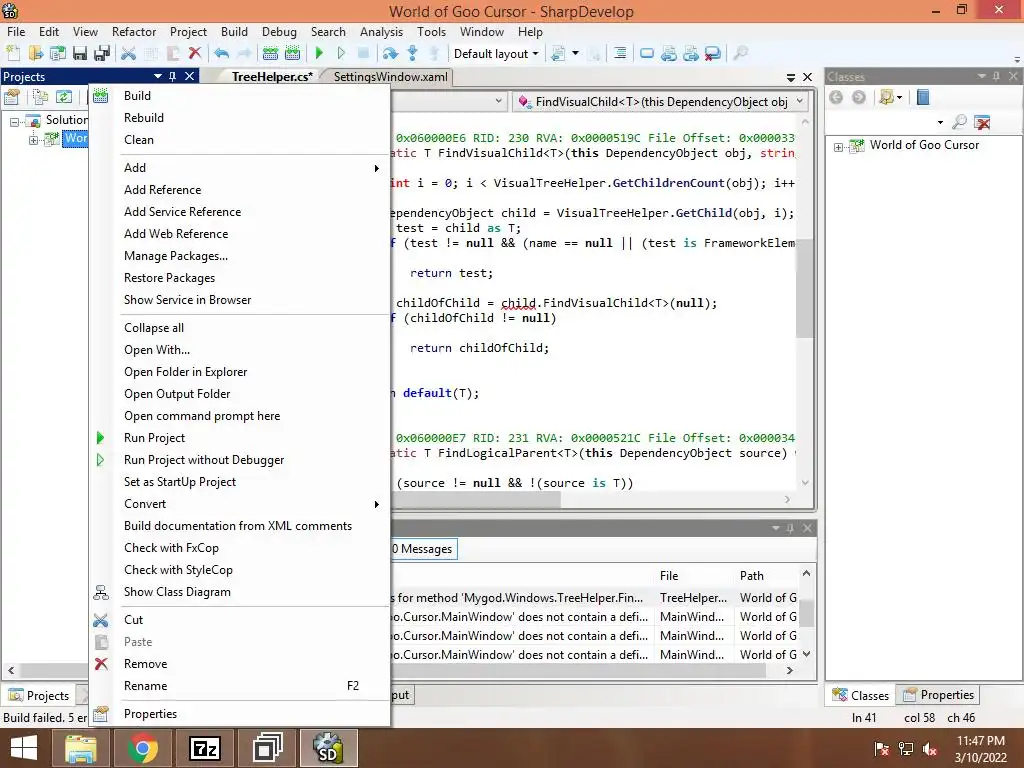The image size is (1024, 768).
Task: Open File Explorer from the taskbar
Action: point(81,748)
